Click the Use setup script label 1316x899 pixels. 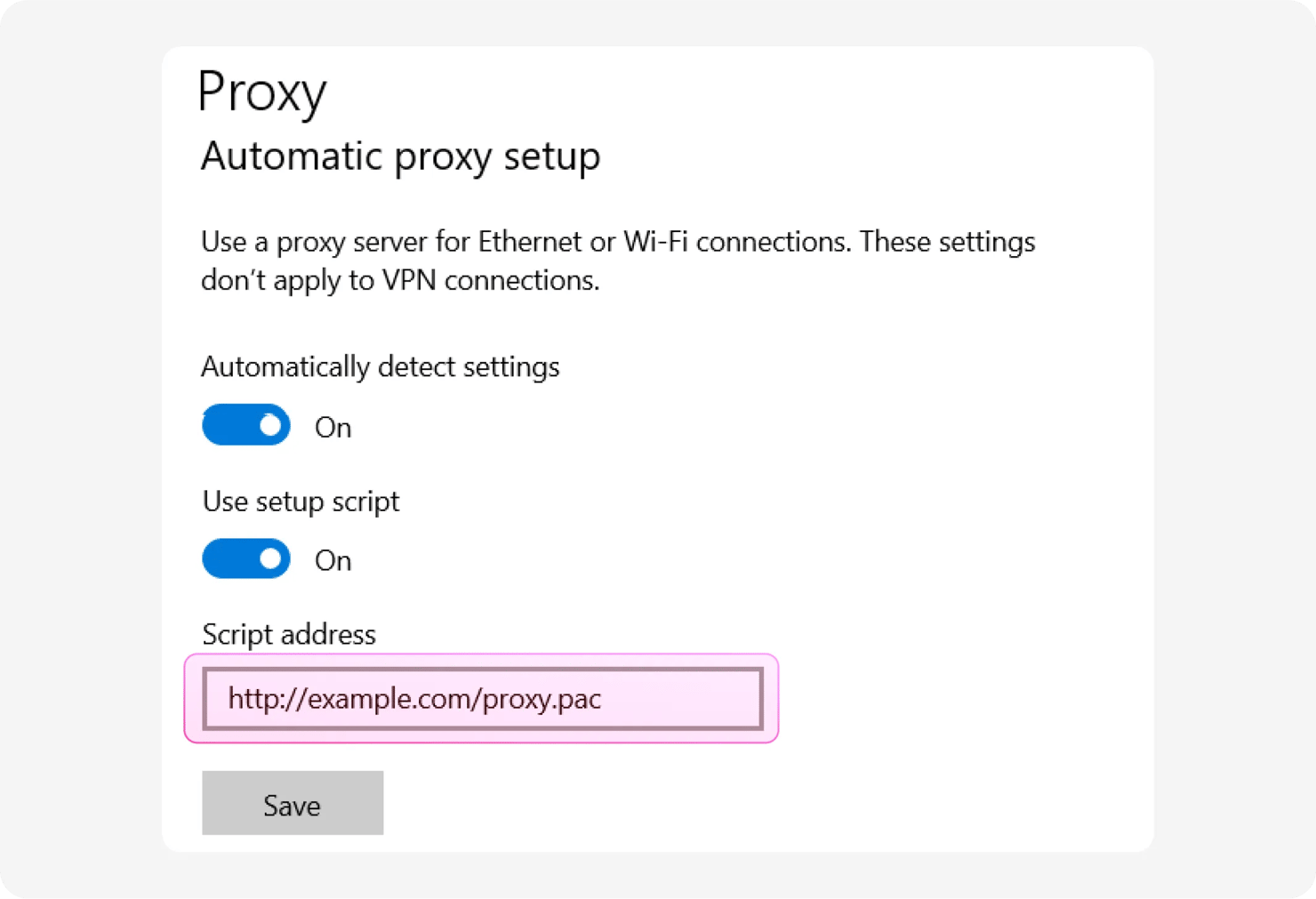click(301, 502)
